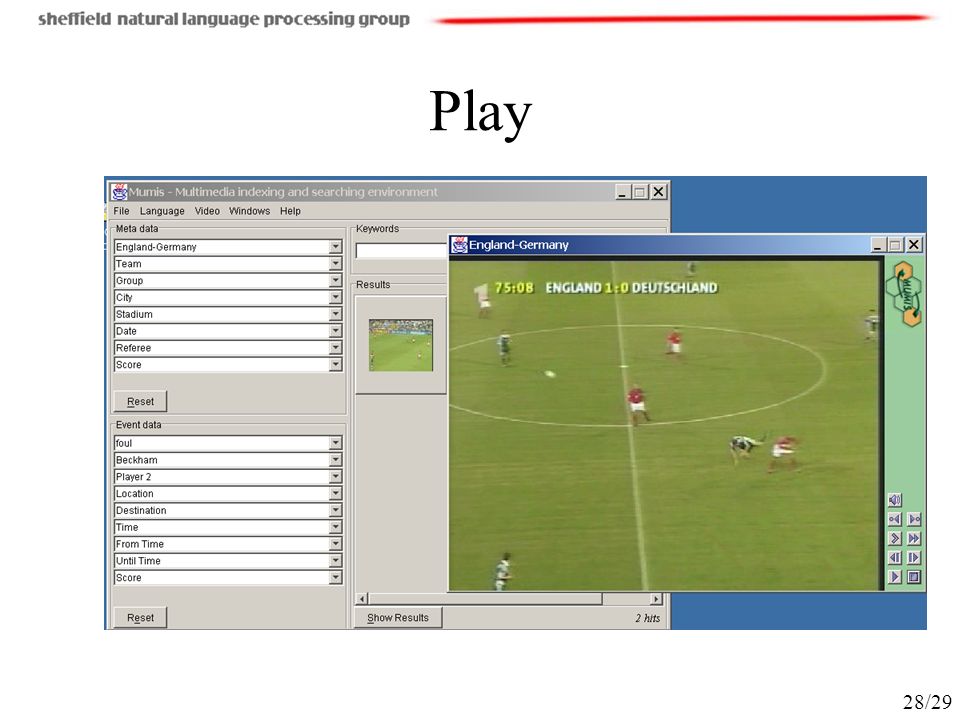Click the results horizontal scrollbar thumb

tap(485, 599)
